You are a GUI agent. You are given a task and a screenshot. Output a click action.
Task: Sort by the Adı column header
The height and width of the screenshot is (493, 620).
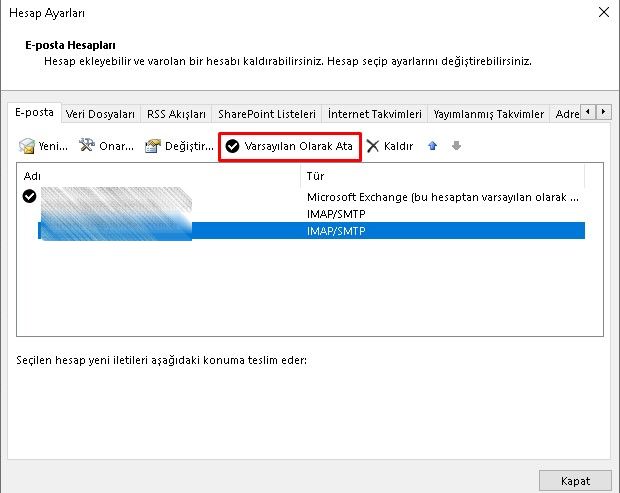point(160,176)
